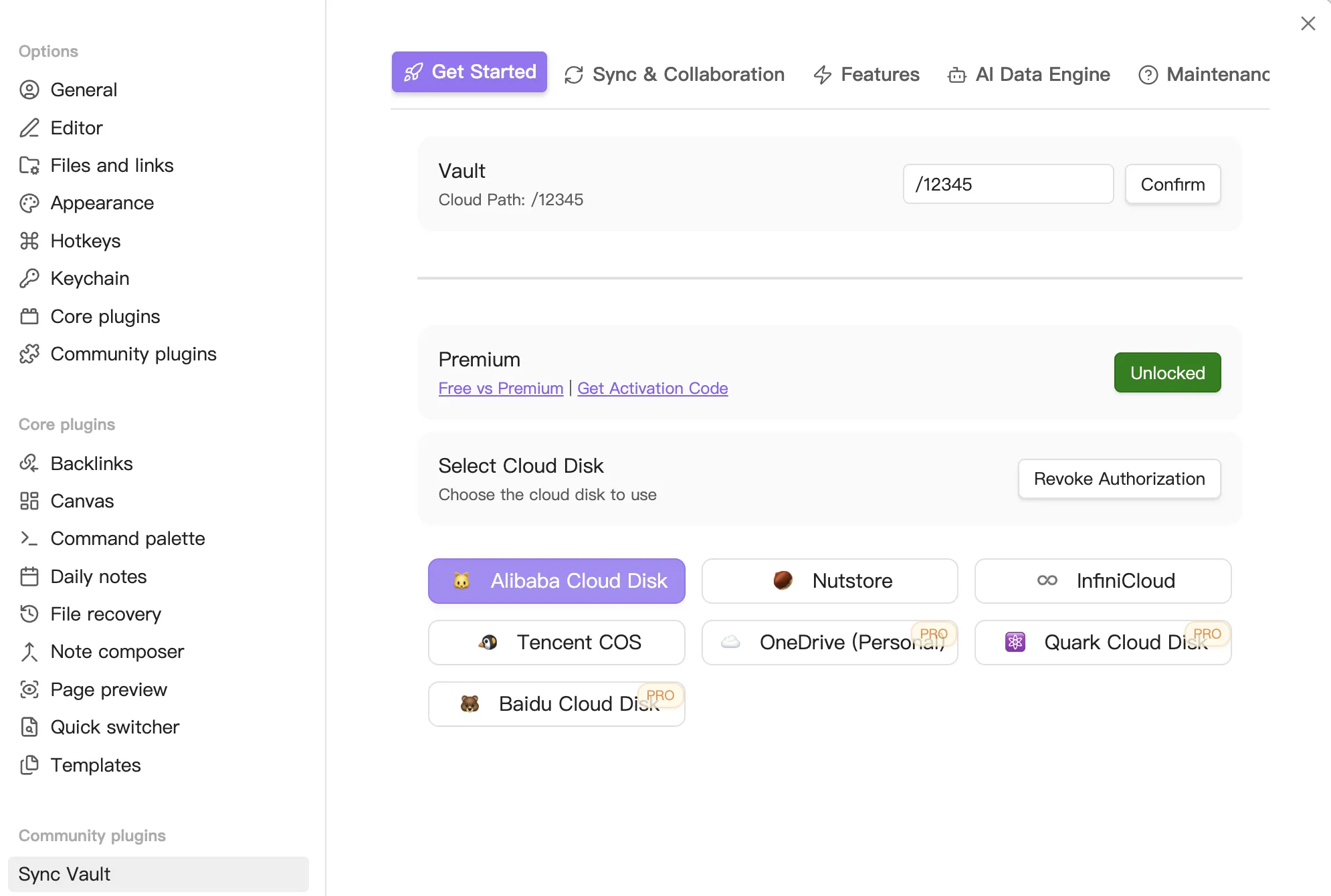
Task: Select Nutstore as cloud disk
Action: pyautogui.click(x=829, y=581)
